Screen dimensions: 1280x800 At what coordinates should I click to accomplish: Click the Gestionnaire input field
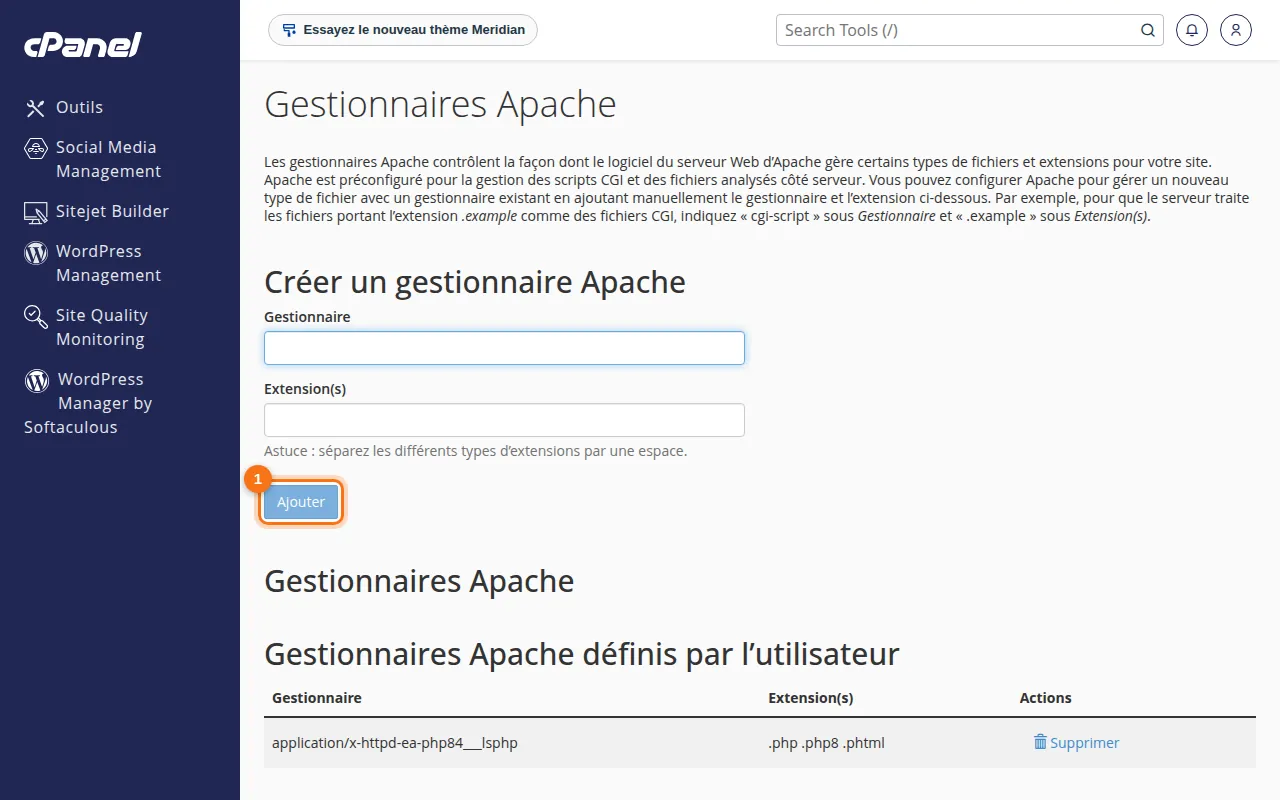click(504, 348)
